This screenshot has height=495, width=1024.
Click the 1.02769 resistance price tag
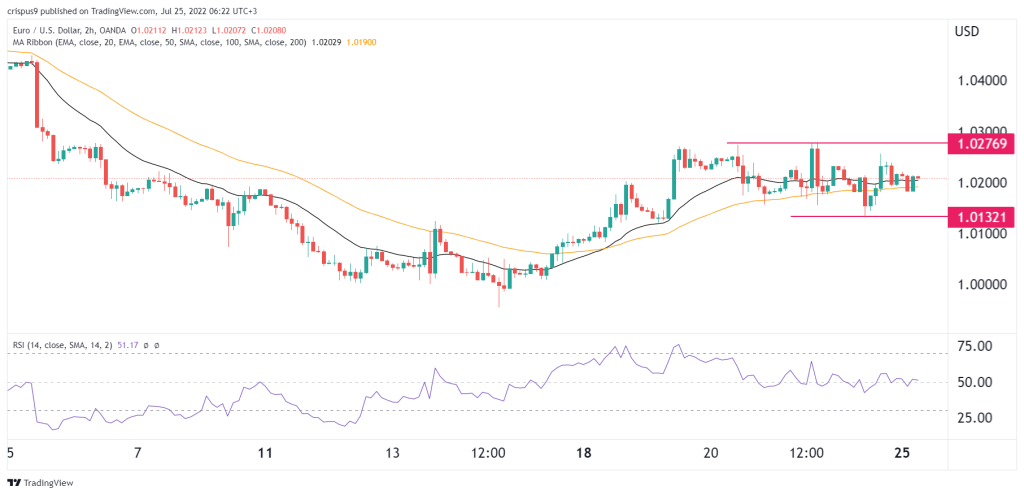pyautogui.click(x=982, y=143)
